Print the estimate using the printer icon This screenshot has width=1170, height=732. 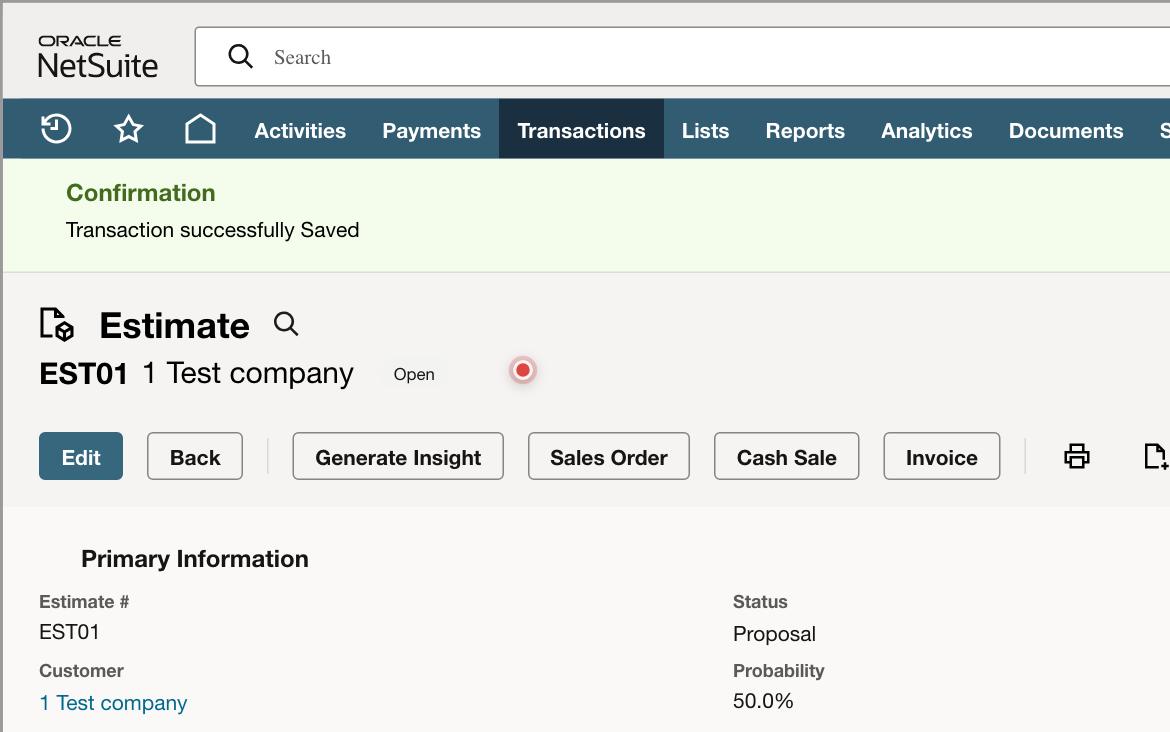coord(1077,456)
